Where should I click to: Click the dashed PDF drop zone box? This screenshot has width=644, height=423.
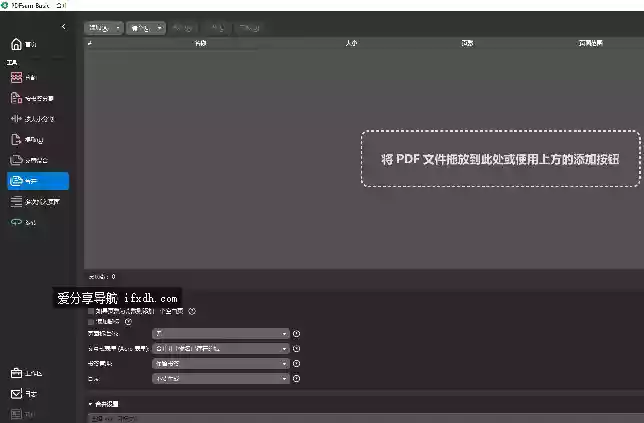pyautogui.click(x=501, y=159)
